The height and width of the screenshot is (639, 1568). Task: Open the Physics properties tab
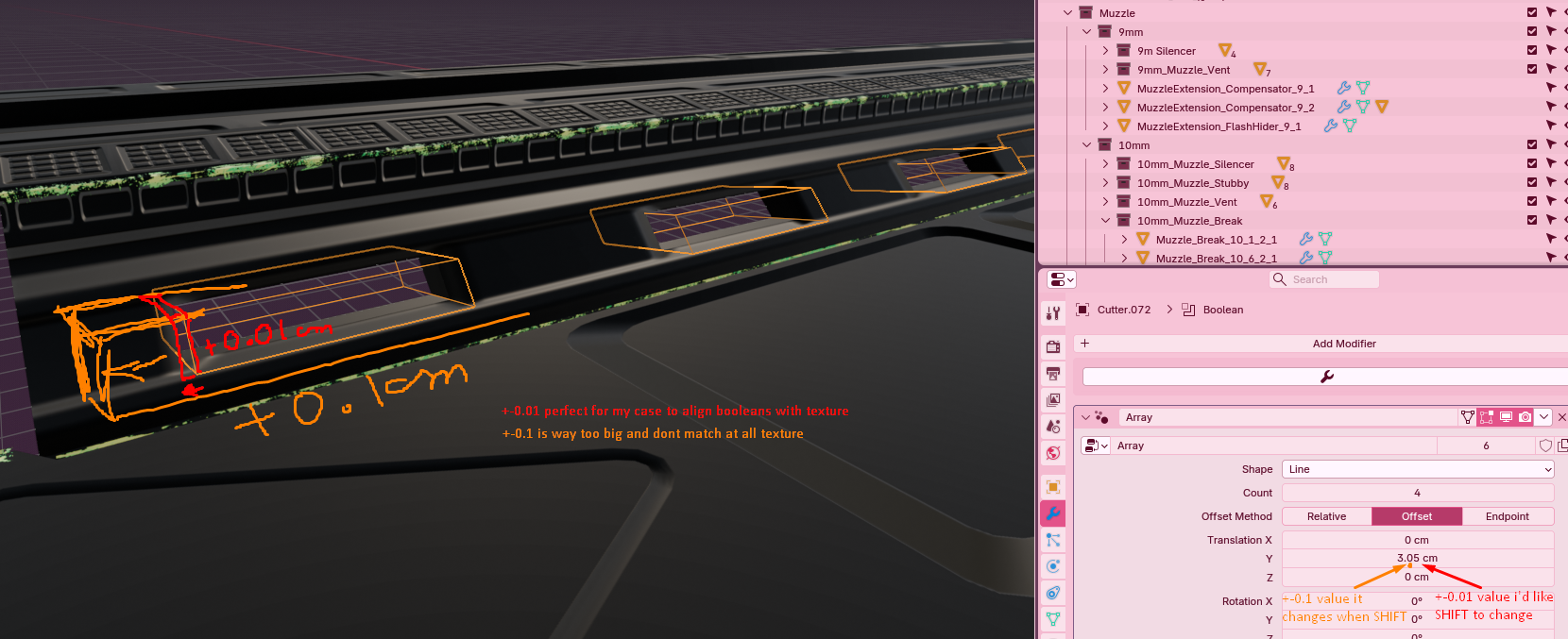(x=1053, y=566)
